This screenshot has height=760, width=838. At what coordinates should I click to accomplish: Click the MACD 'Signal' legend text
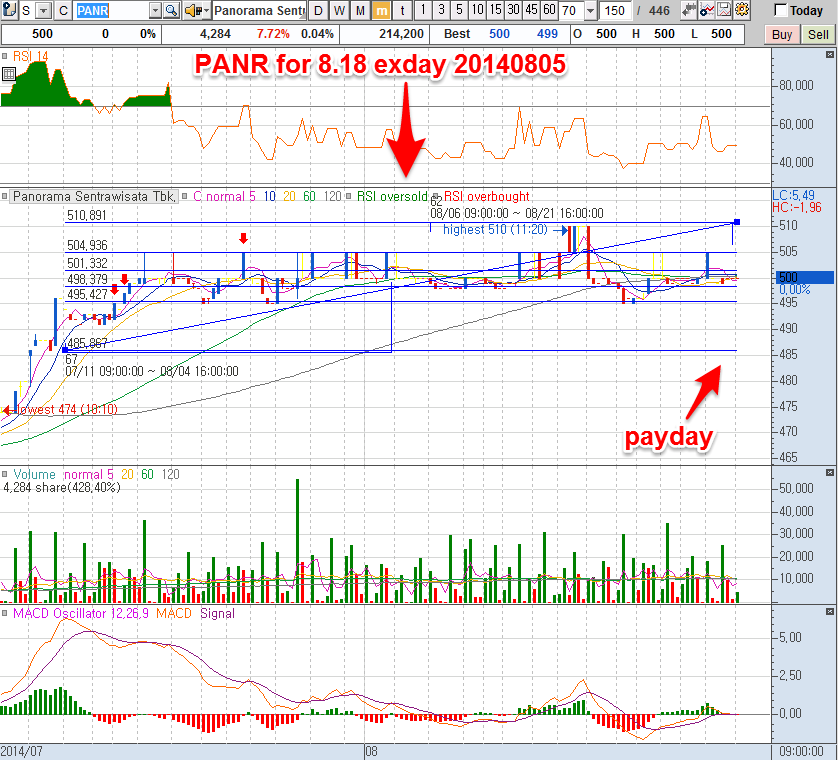(x=217, y=614)
